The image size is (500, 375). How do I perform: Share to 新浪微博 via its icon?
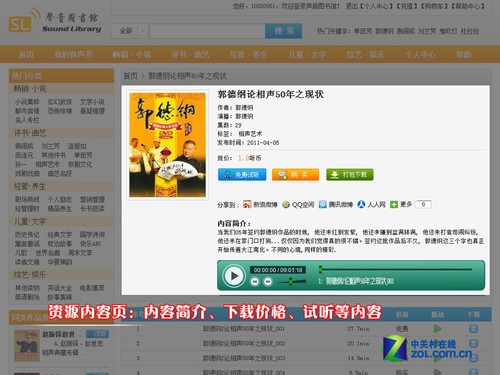point(247,204)
